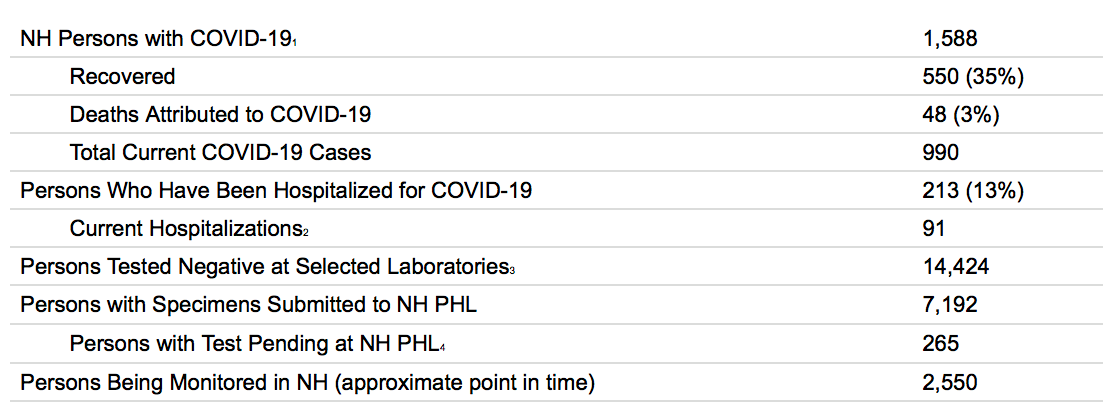Click the Recovered row label

click(x=122, y=76)
